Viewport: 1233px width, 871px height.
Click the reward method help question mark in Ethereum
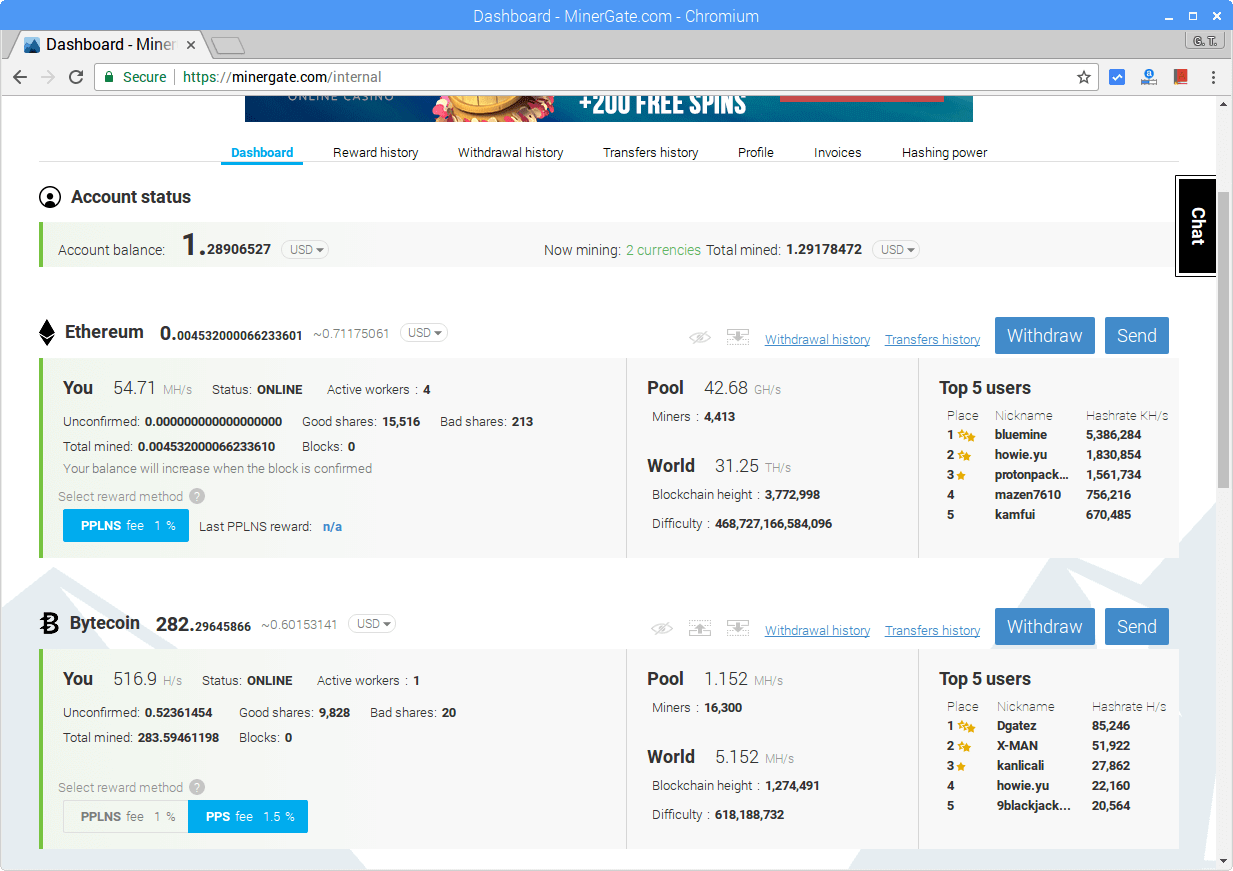tap(197, 496)
